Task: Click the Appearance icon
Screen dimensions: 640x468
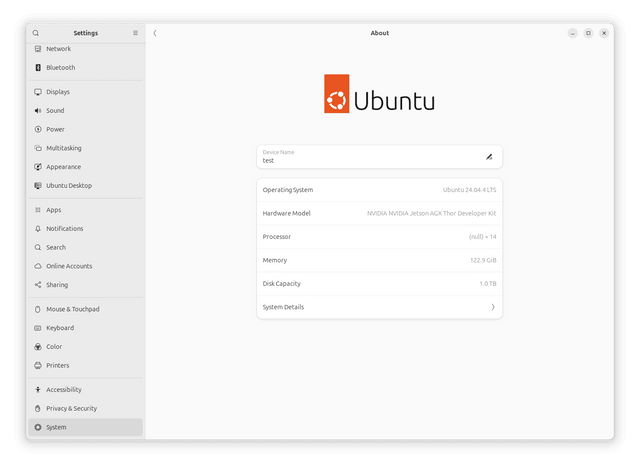Action: (x=38, y=167)
